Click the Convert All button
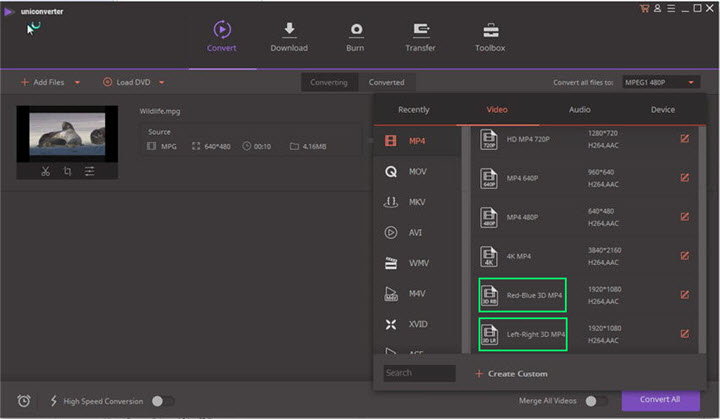Viewport: 720px width, 419px height. (660, 399)
